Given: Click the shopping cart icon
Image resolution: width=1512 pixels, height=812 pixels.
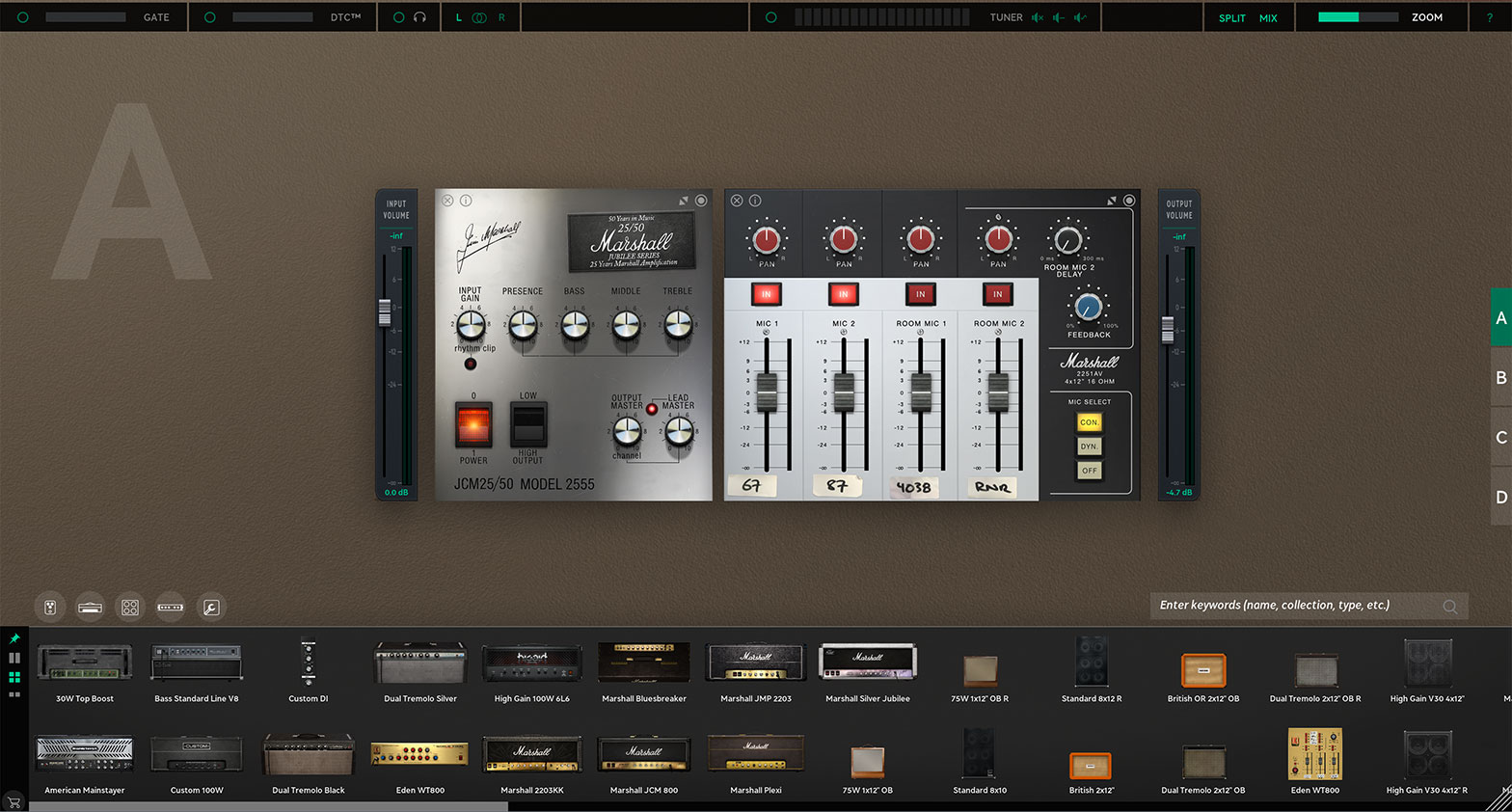Looking at the screenshot, I should [13, 801].
